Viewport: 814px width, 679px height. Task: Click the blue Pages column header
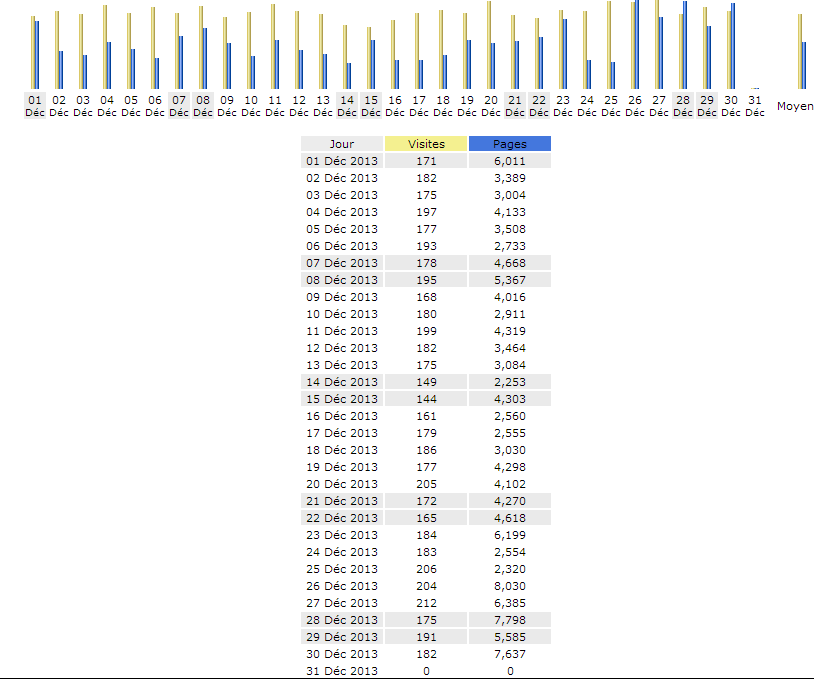510,144
